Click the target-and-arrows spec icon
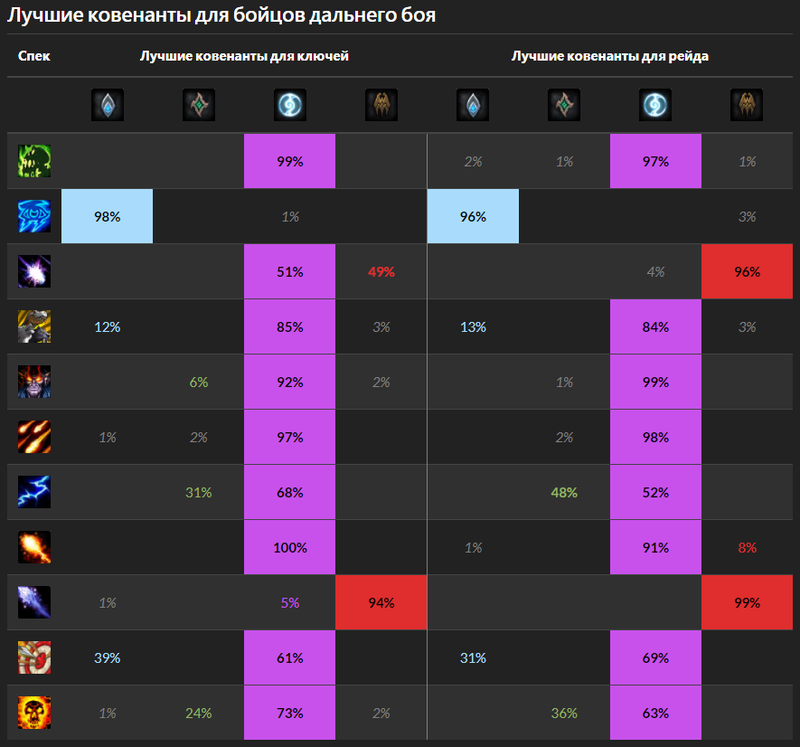The width and height of the screenshot is (800, 747). [34, 657]
